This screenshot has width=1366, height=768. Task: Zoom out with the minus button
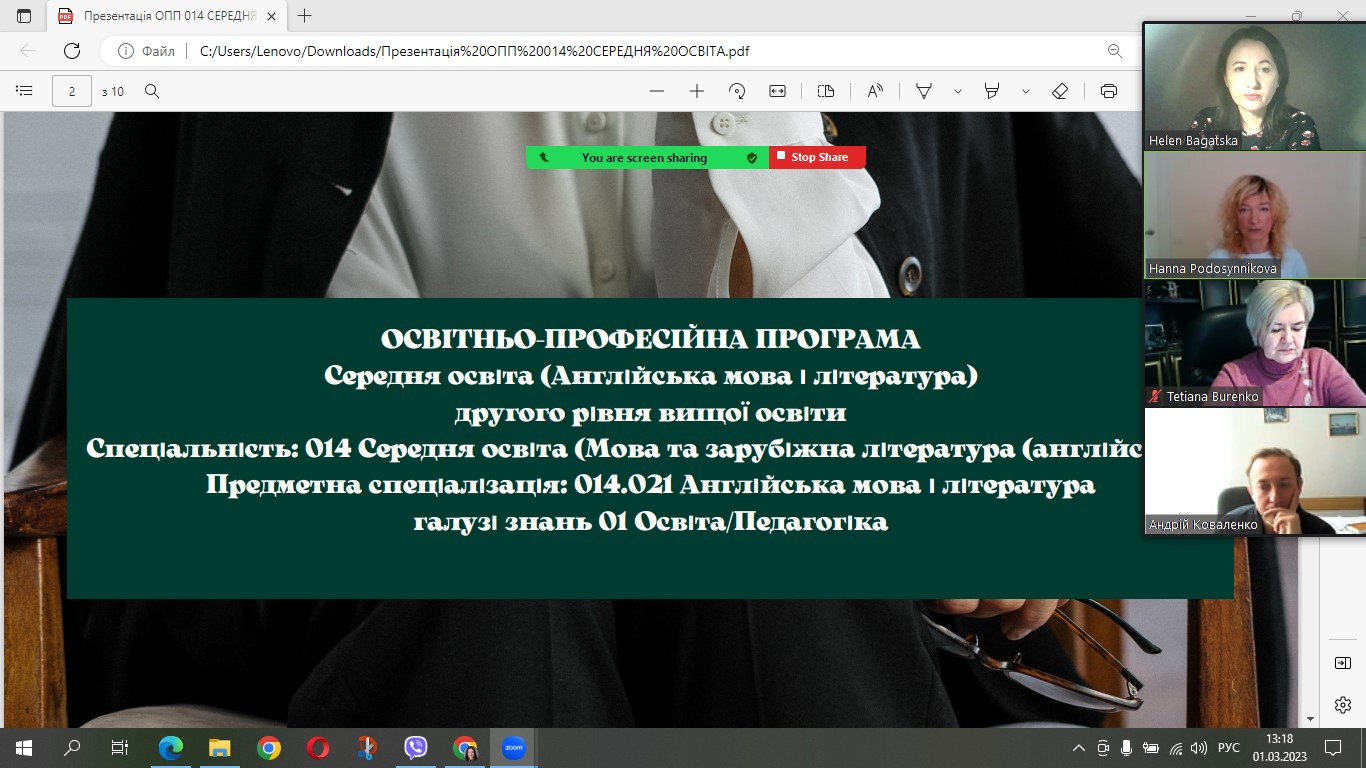pos(657,91)
